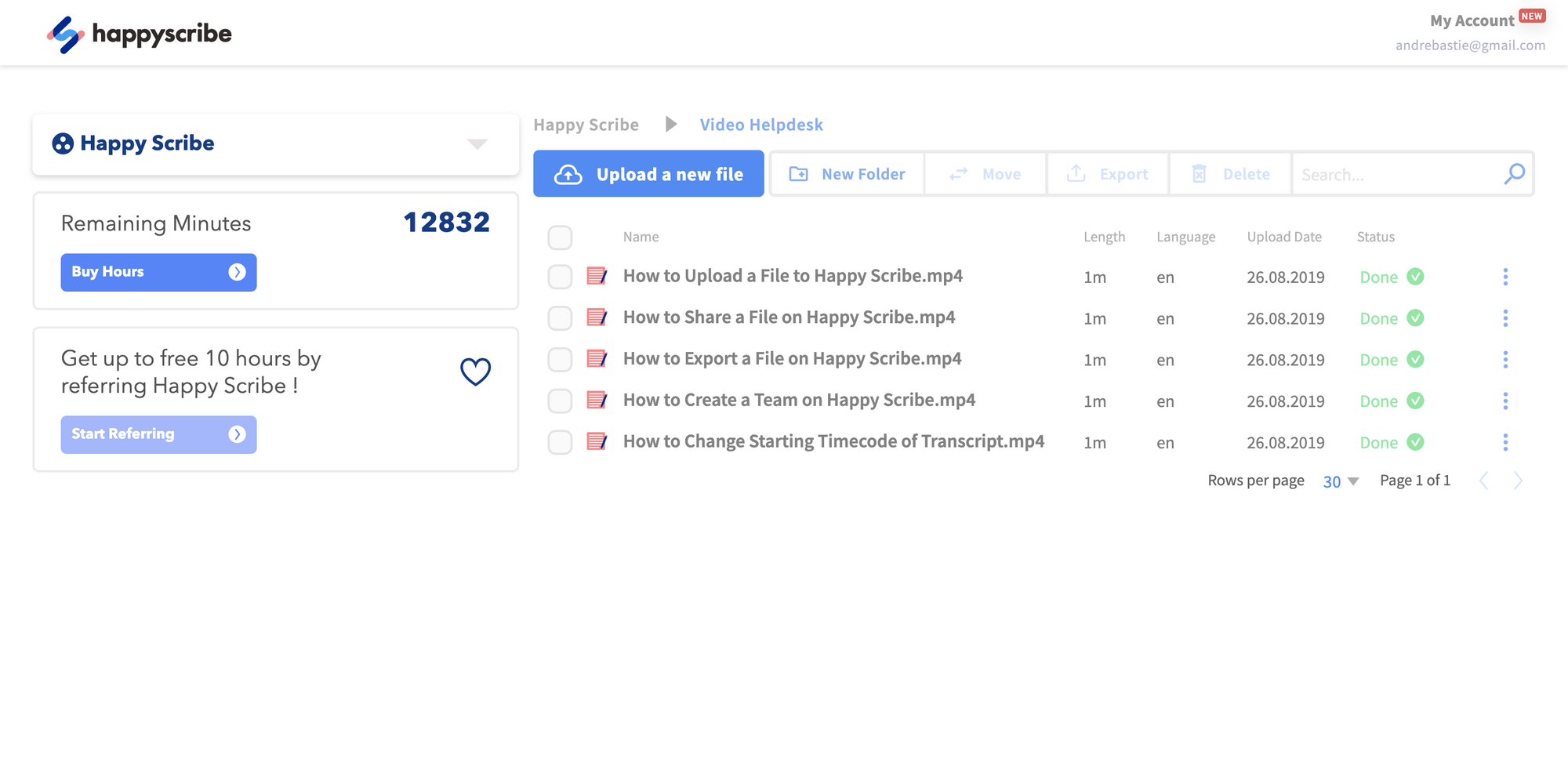Open file icon for How to Upload a File
1568x758 pixels.
(x=597, y=276)
